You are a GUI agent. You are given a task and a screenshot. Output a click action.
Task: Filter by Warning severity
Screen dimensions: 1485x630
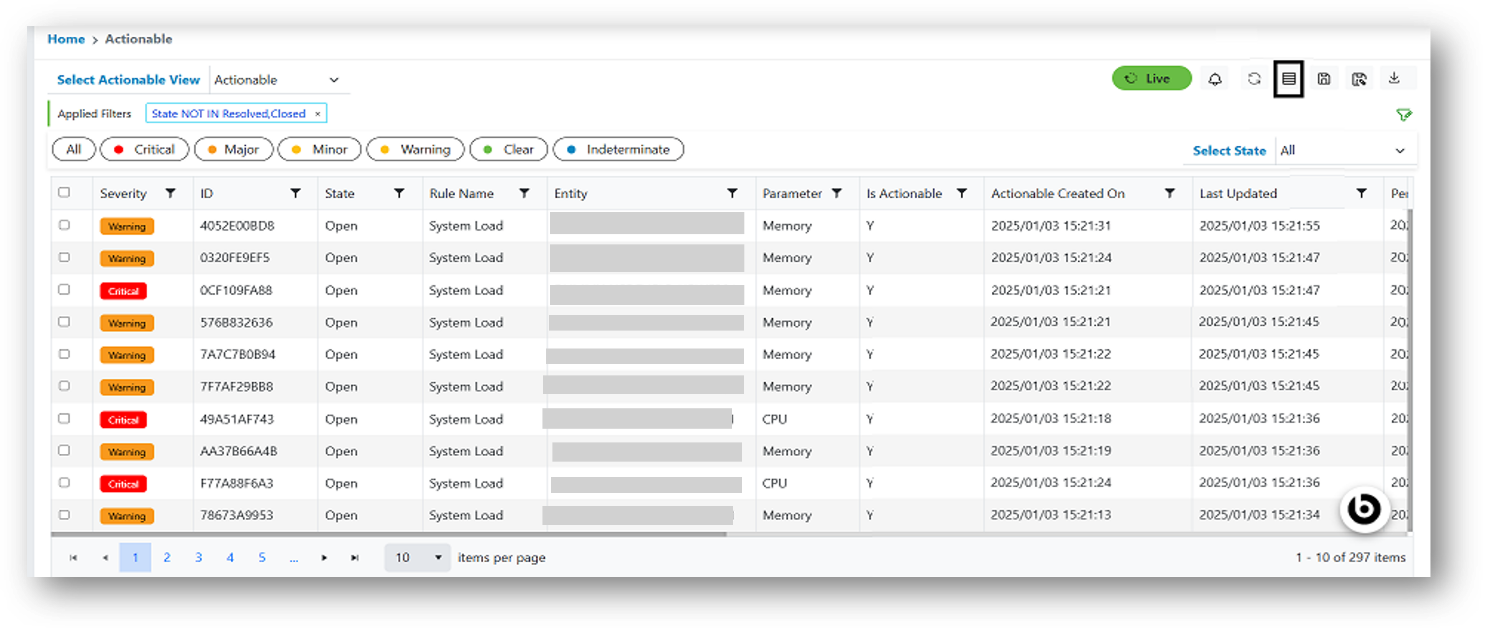pos(415,149)
